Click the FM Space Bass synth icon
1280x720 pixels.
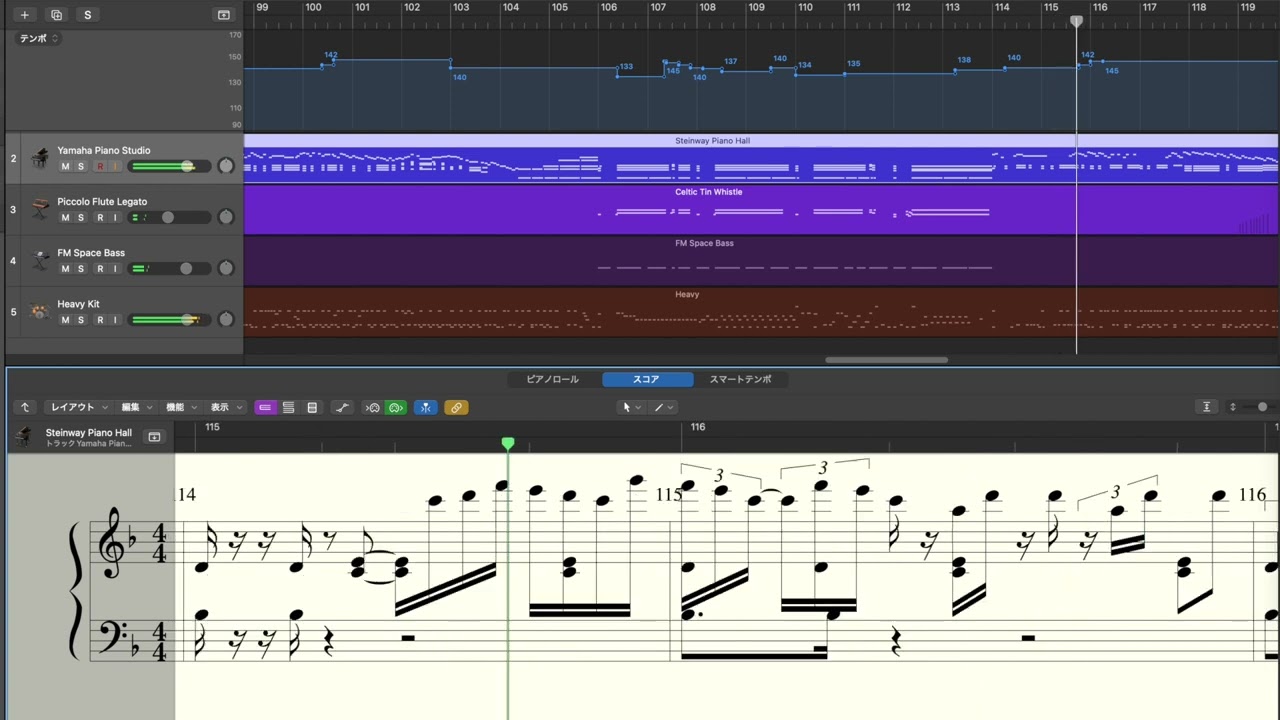pos(40,260)
